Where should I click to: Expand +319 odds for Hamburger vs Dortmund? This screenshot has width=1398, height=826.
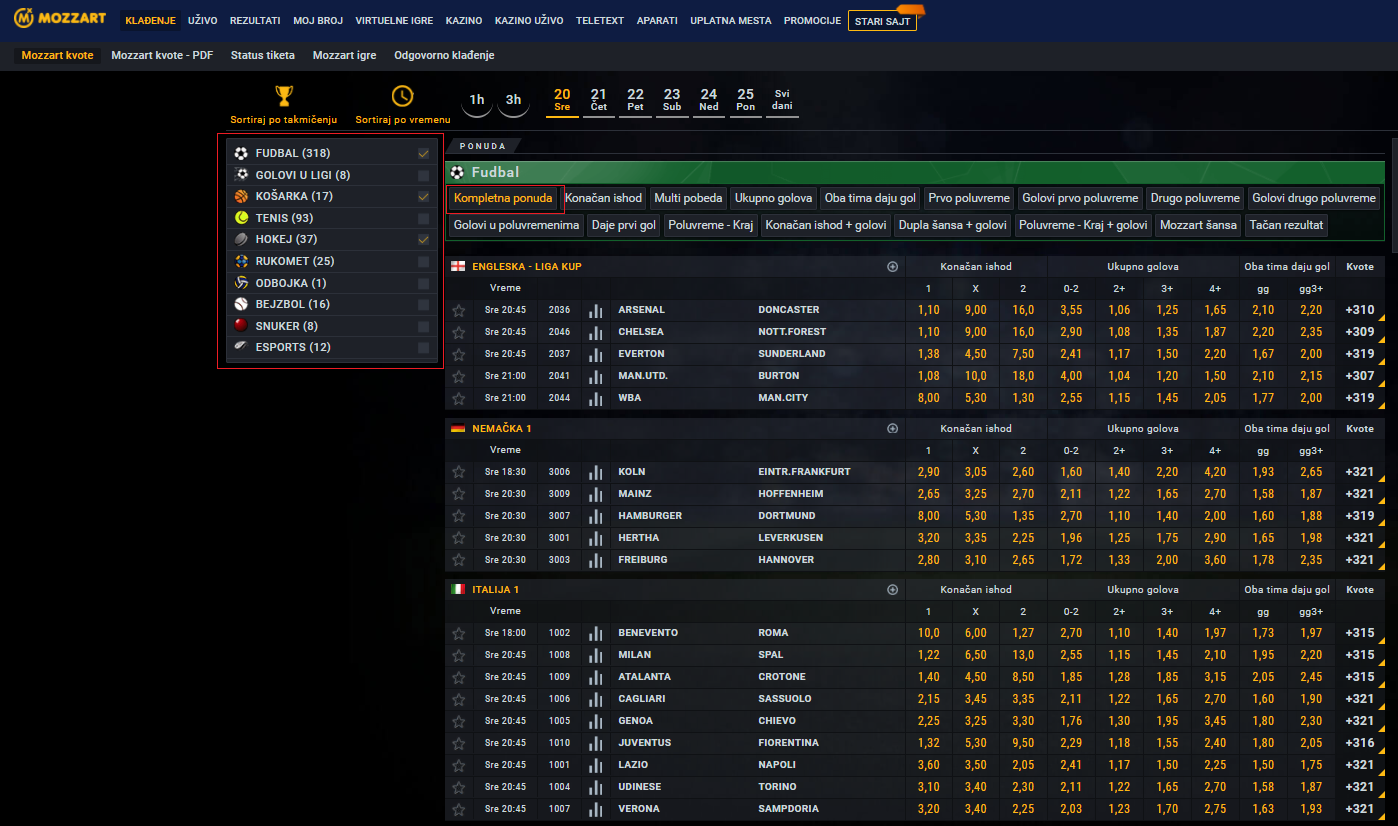[1361, 516]
